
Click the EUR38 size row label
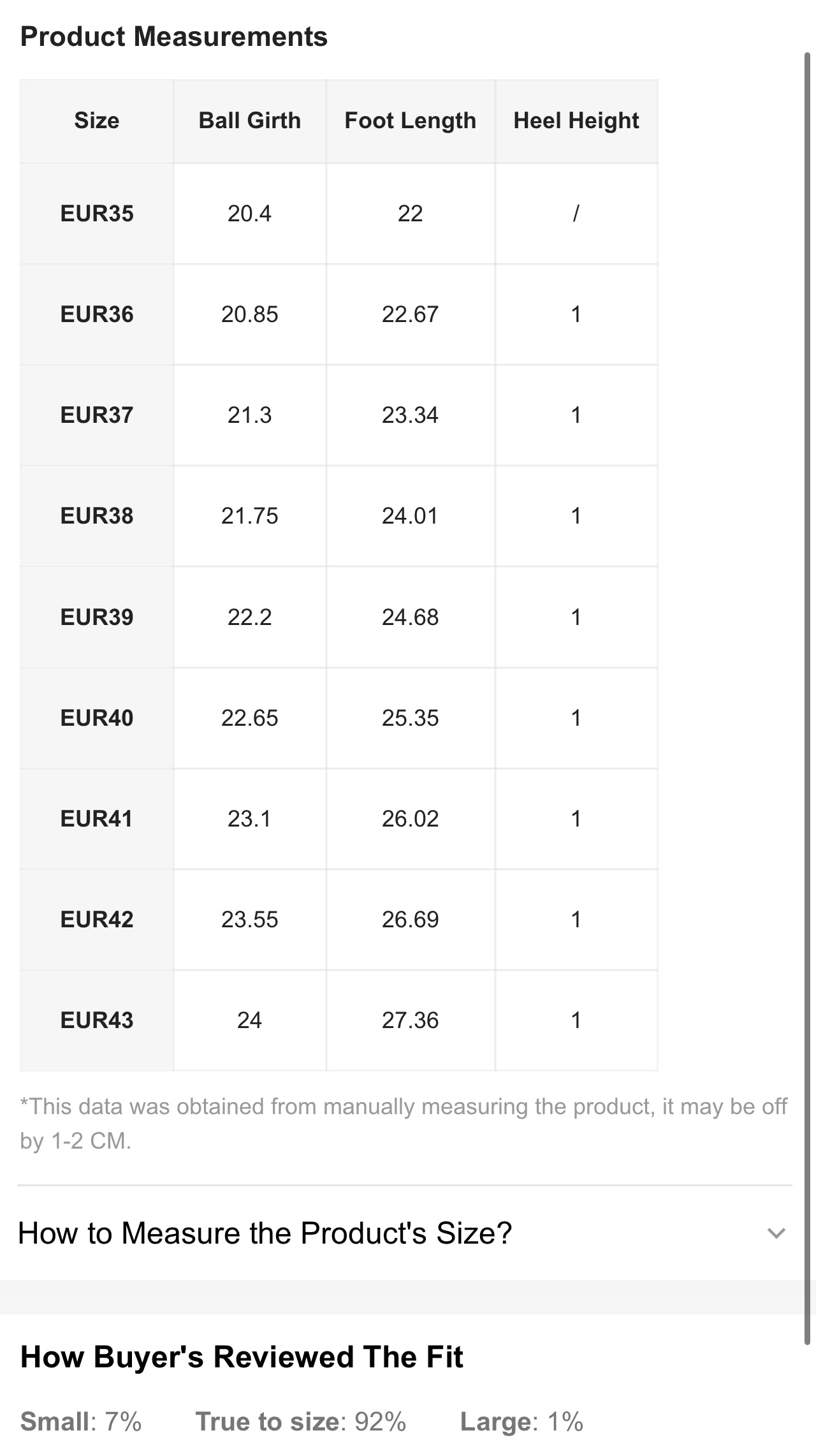tap(97, 516)
